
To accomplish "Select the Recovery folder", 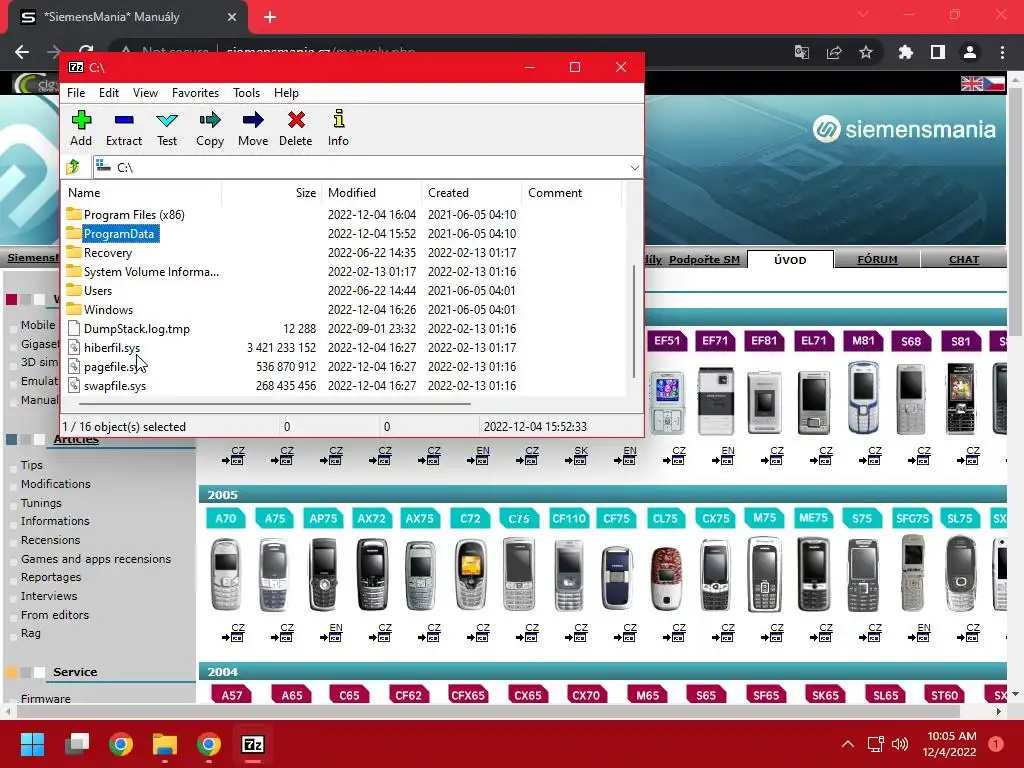I will (108, 253).
